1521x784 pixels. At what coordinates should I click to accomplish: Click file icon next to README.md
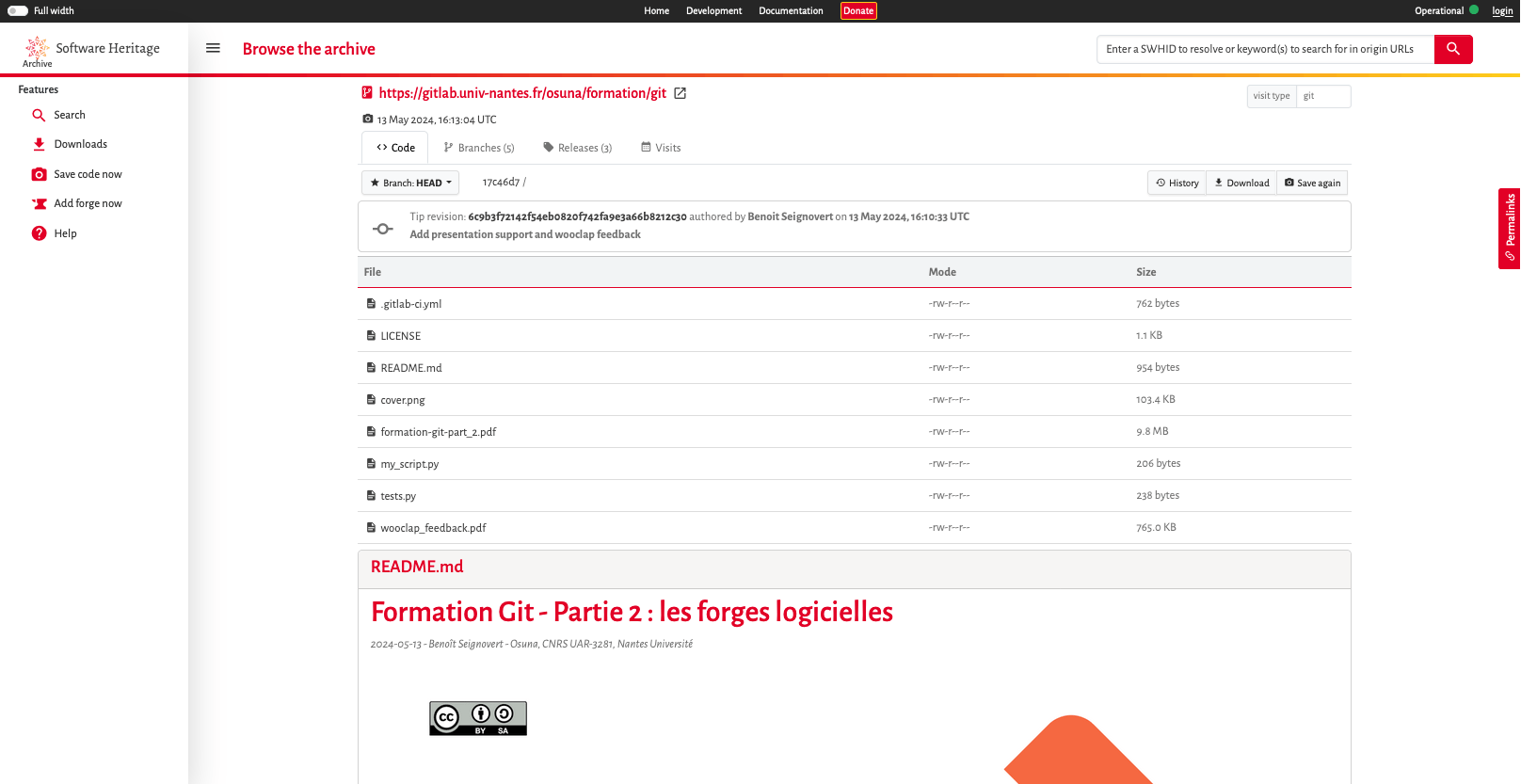tap(371, 367)
